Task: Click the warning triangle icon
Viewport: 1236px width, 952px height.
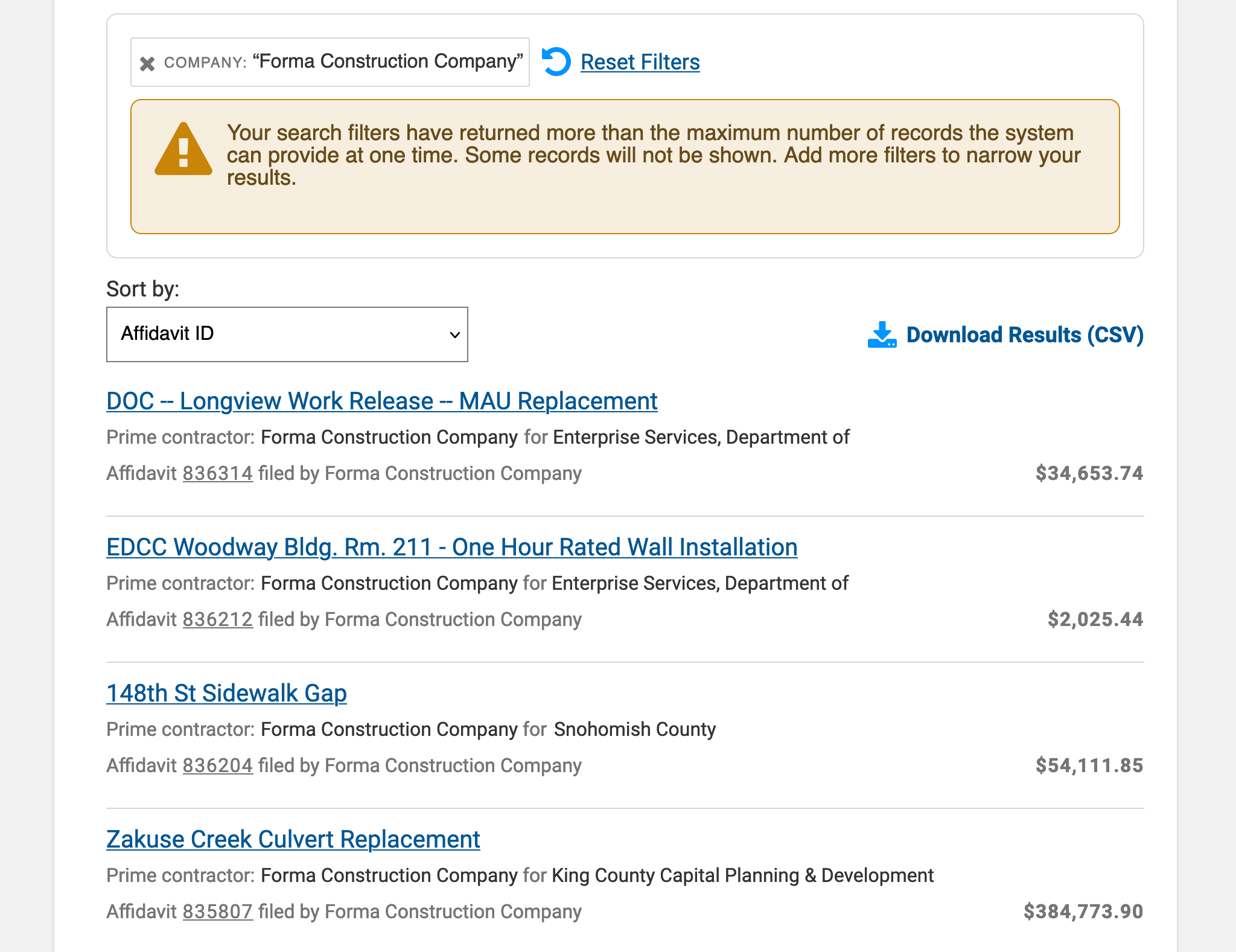Action: (x=183, y=149)
